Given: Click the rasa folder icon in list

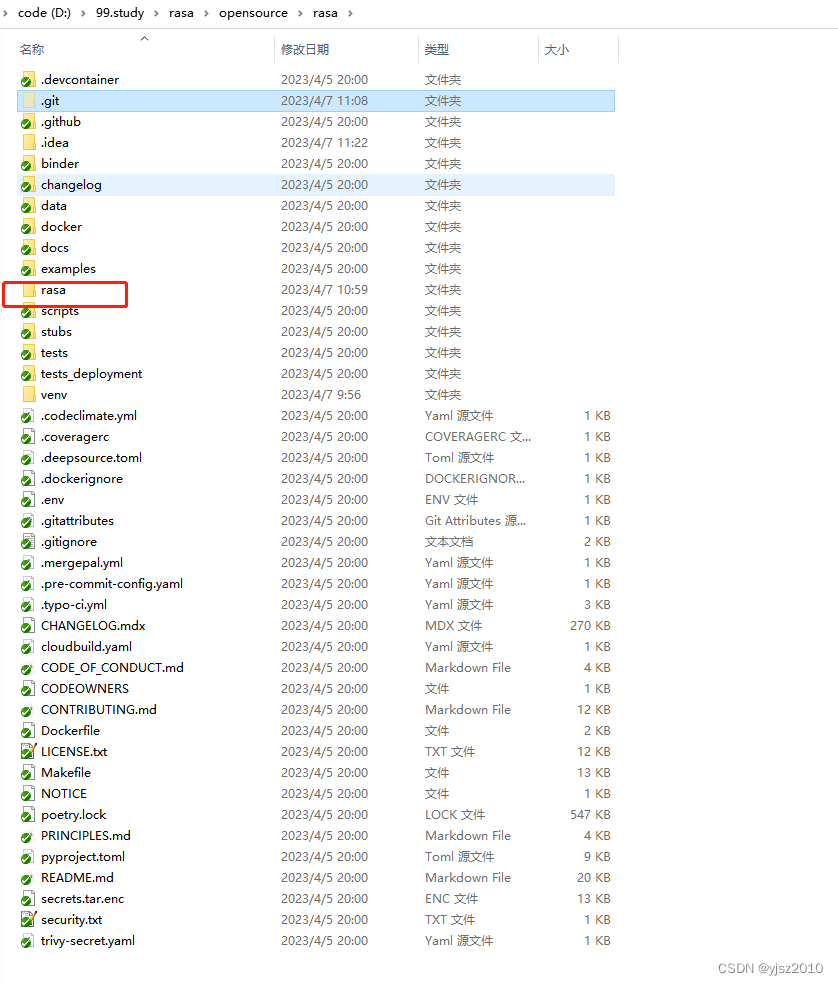Looking at the screenshot, I should coord(28,290).
